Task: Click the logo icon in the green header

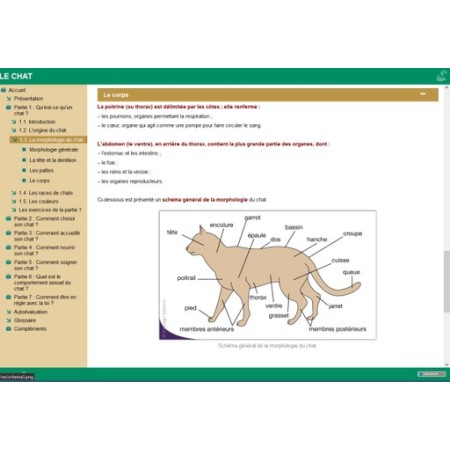Action: pyautogui.click(x=441, y=76)
